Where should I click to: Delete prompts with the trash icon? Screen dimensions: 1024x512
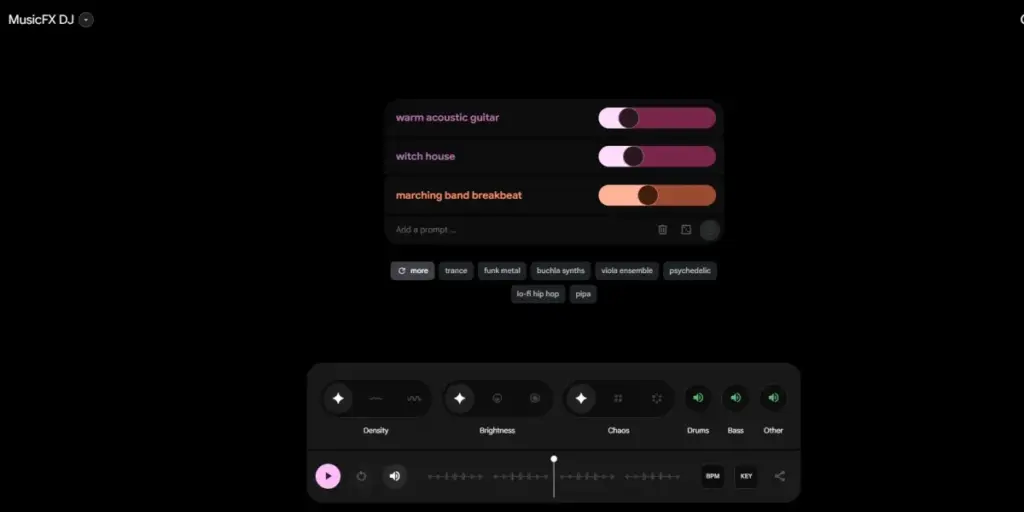coord(662,230)
